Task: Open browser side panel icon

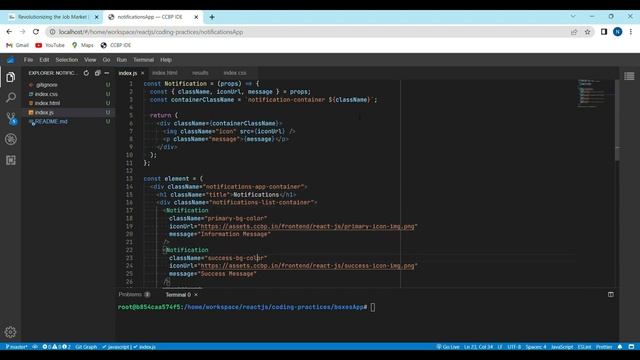Action: click(x=604, y=32)
